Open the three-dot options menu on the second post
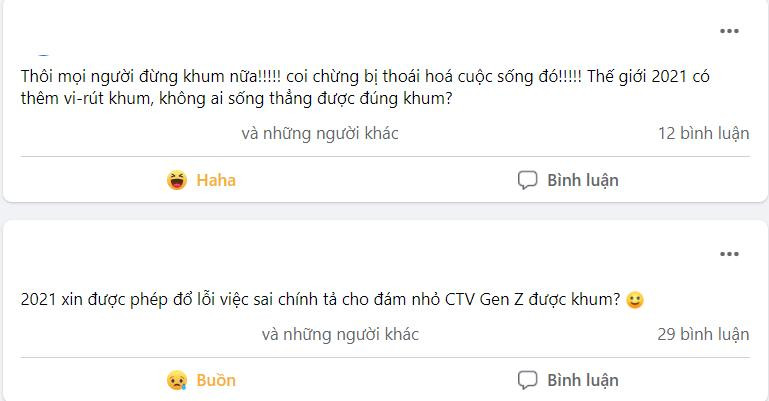 (x=729, y=254)
